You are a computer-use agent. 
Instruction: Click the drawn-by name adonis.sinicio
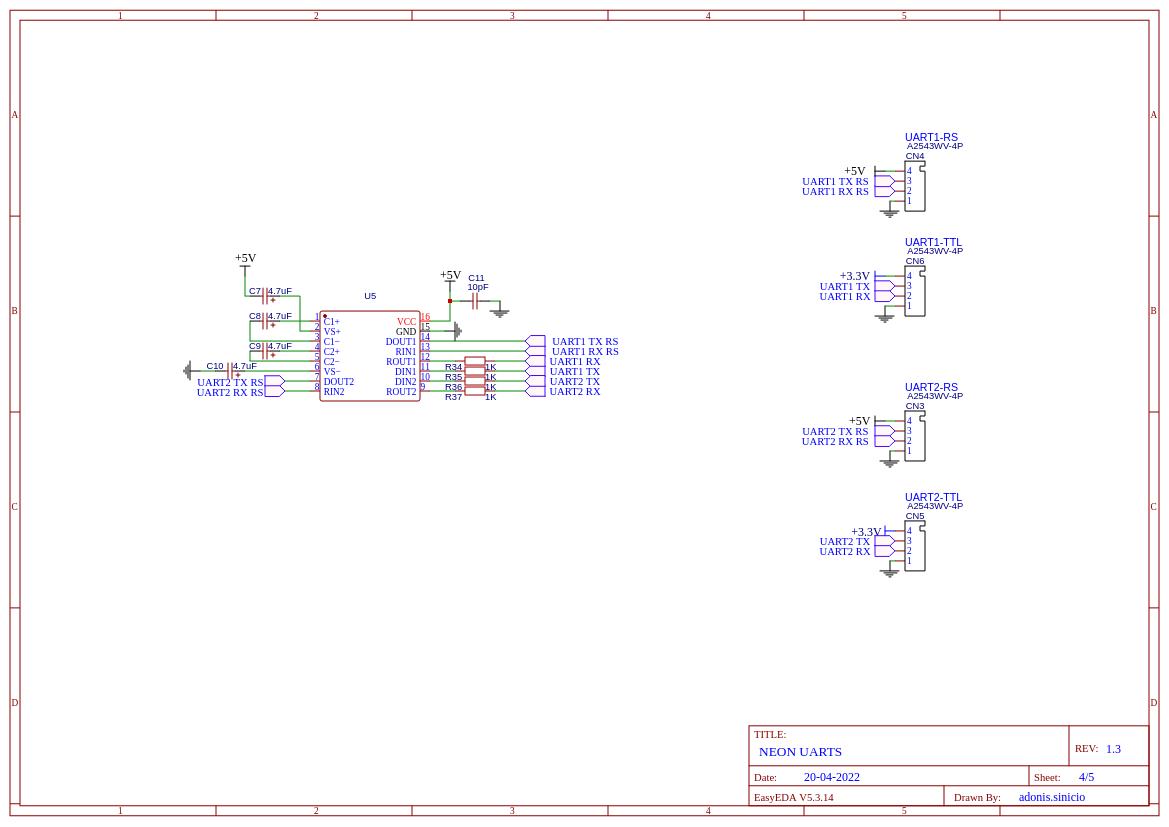click(1052, 797)
